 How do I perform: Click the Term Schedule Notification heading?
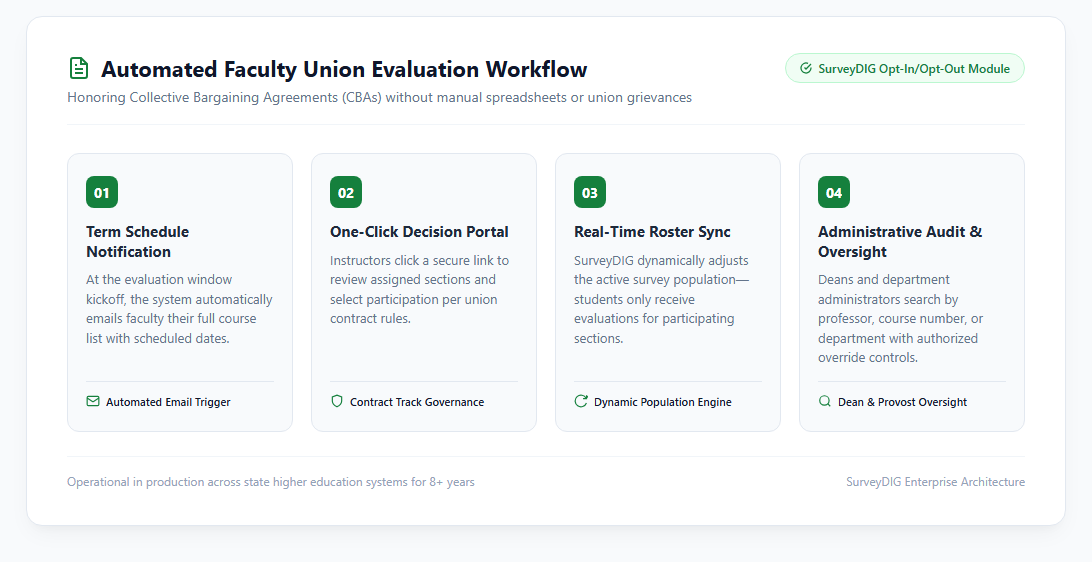138,242
